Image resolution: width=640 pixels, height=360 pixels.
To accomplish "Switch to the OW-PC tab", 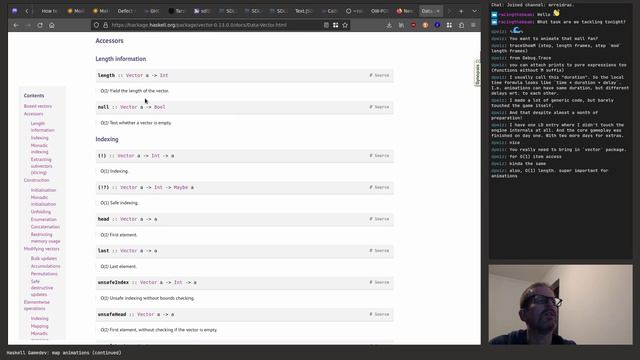I will tap(379, 11).
